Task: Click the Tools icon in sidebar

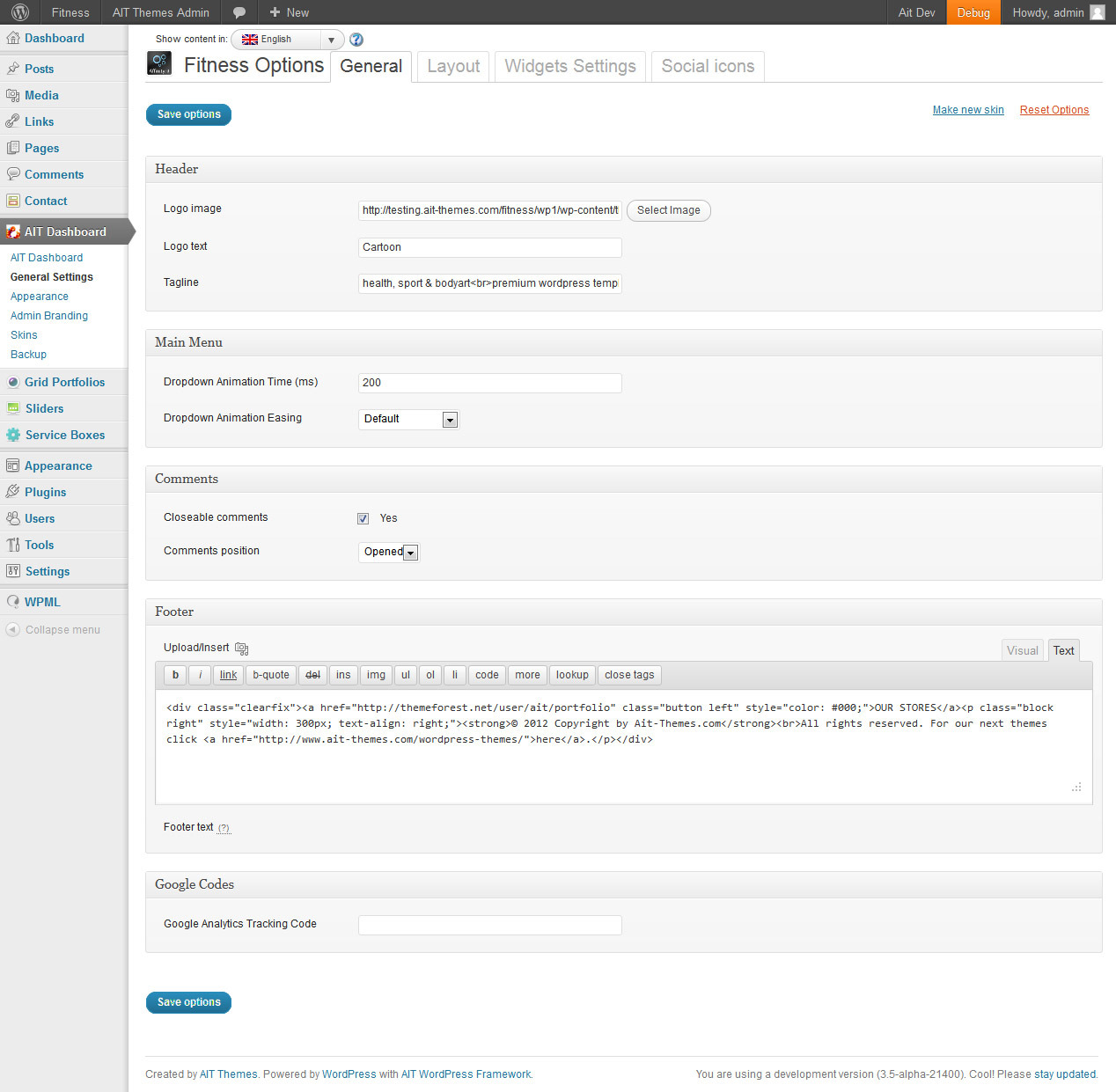Action: point(13,545)
